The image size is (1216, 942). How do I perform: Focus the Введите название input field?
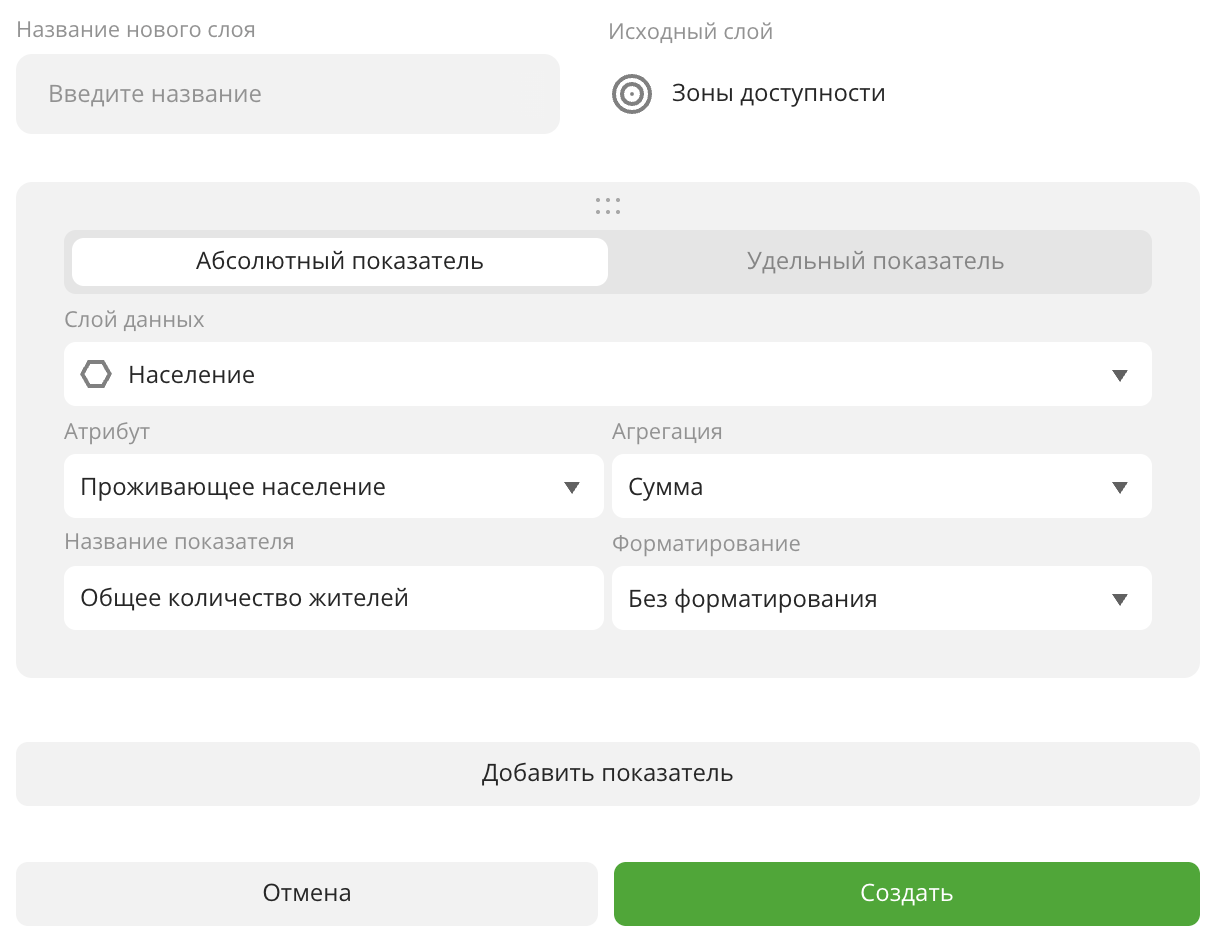tap(287, 94)
